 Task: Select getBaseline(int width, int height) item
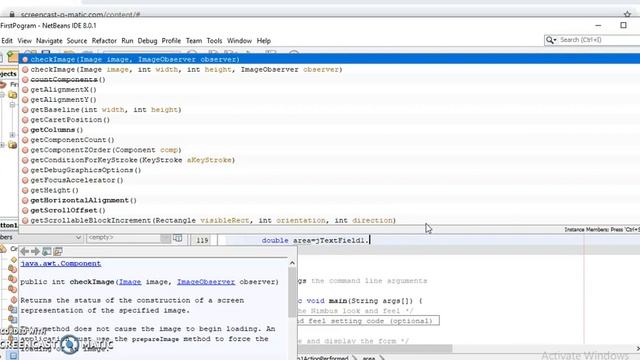329,110
